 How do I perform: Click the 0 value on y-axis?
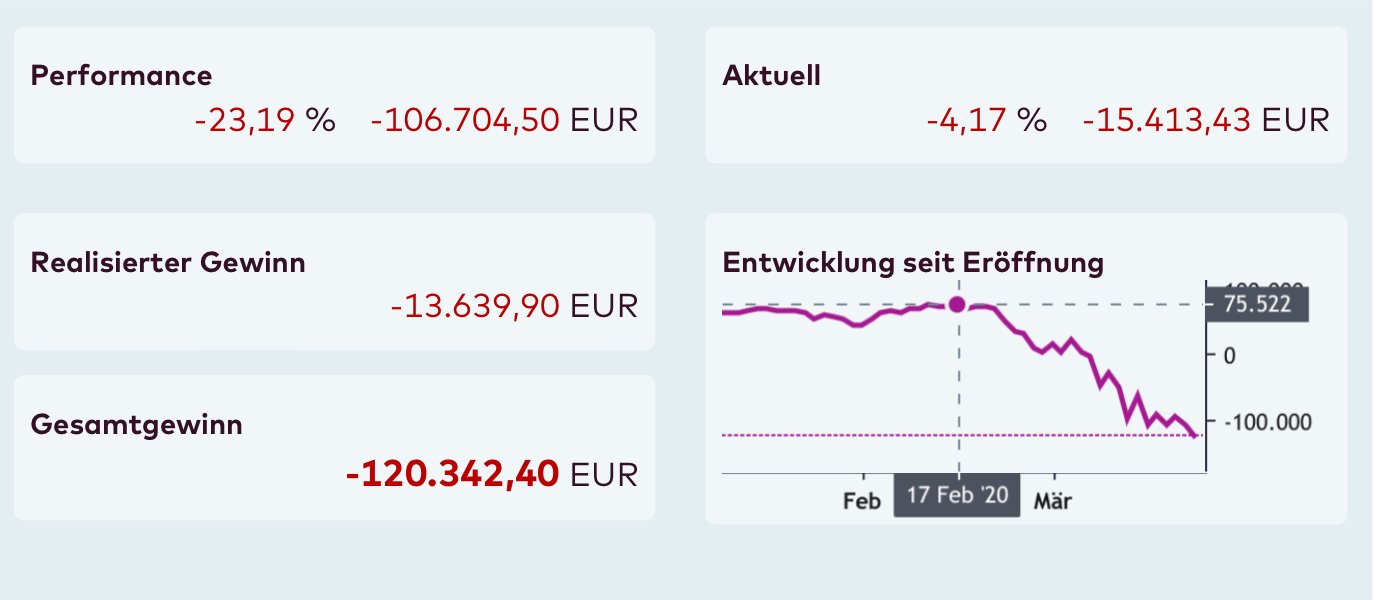point(1229,355)
